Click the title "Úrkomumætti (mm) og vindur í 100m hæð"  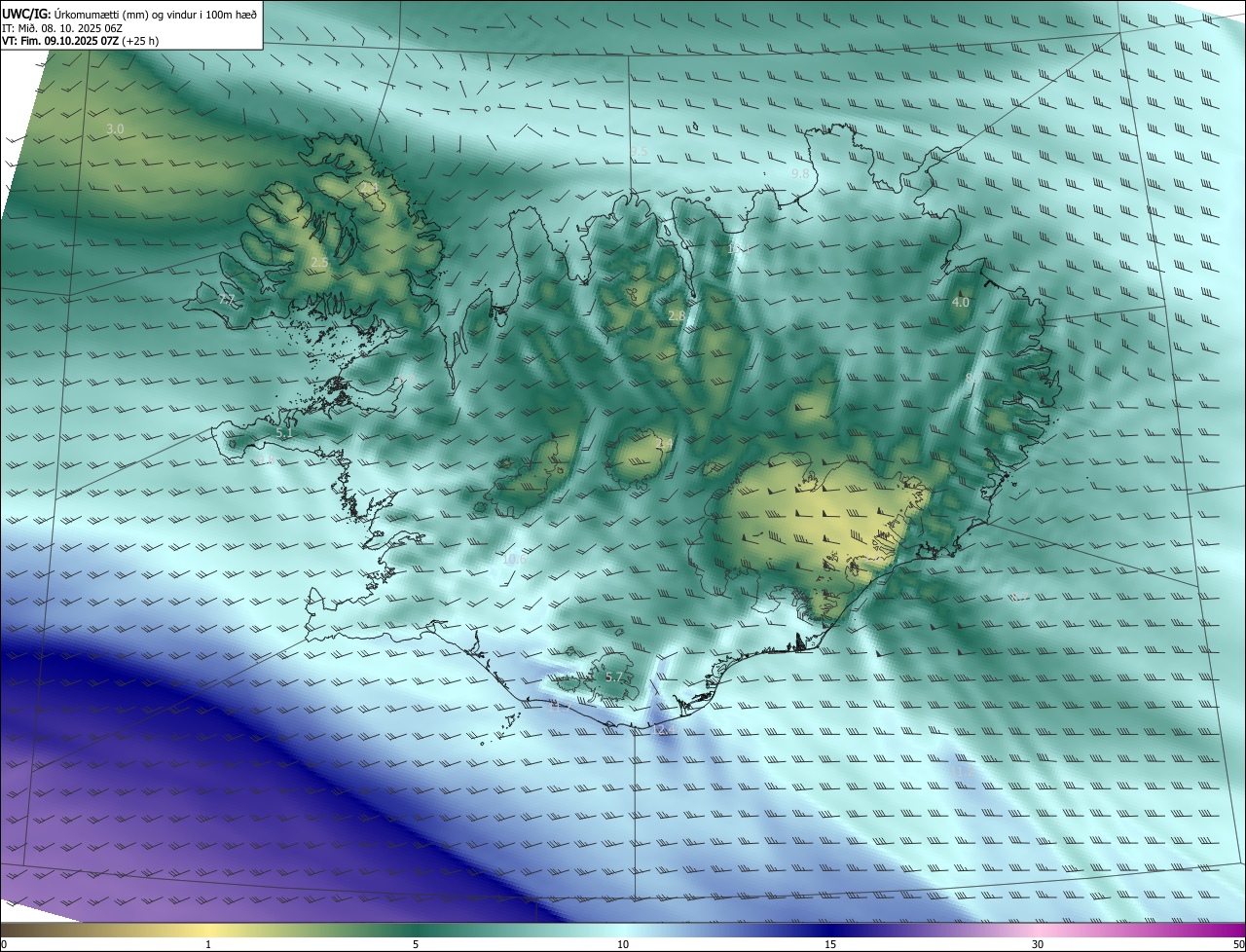tap(156, 14)
